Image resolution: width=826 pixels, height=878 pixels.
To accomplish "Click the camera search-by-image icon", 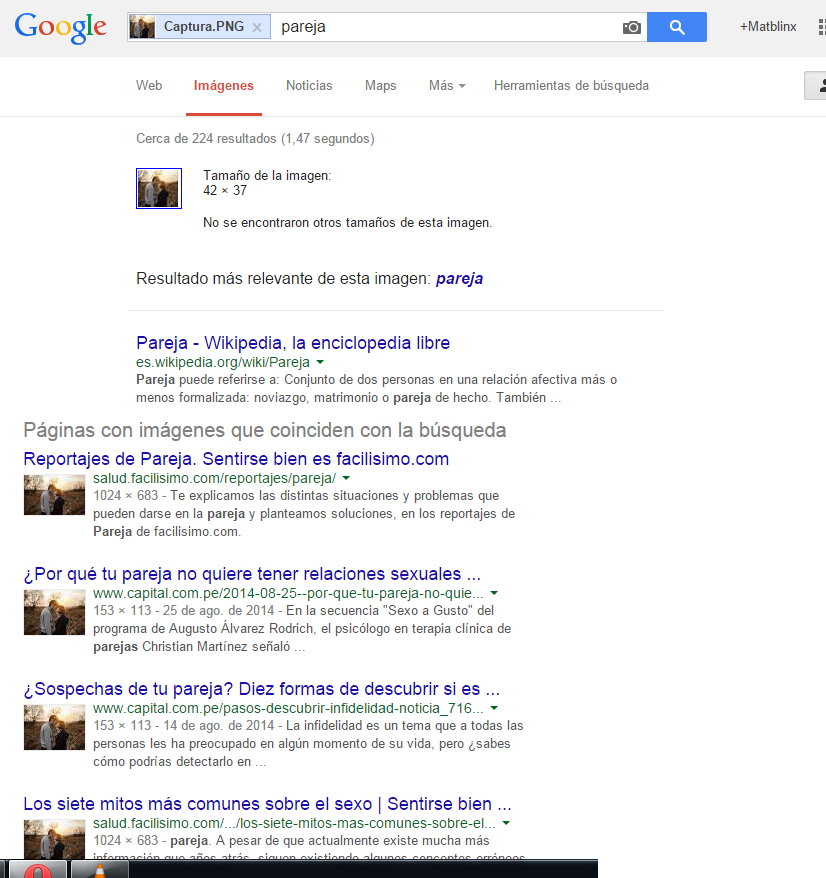I will 631,27.
